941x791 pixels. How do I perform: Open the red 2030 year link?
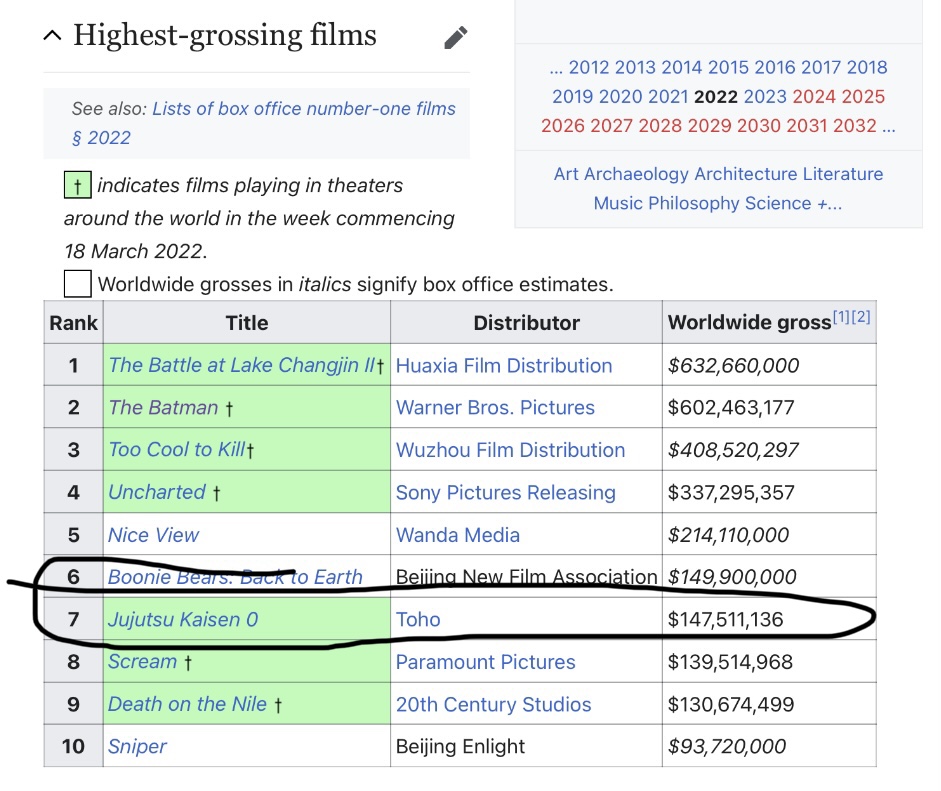tap(759, 125)
